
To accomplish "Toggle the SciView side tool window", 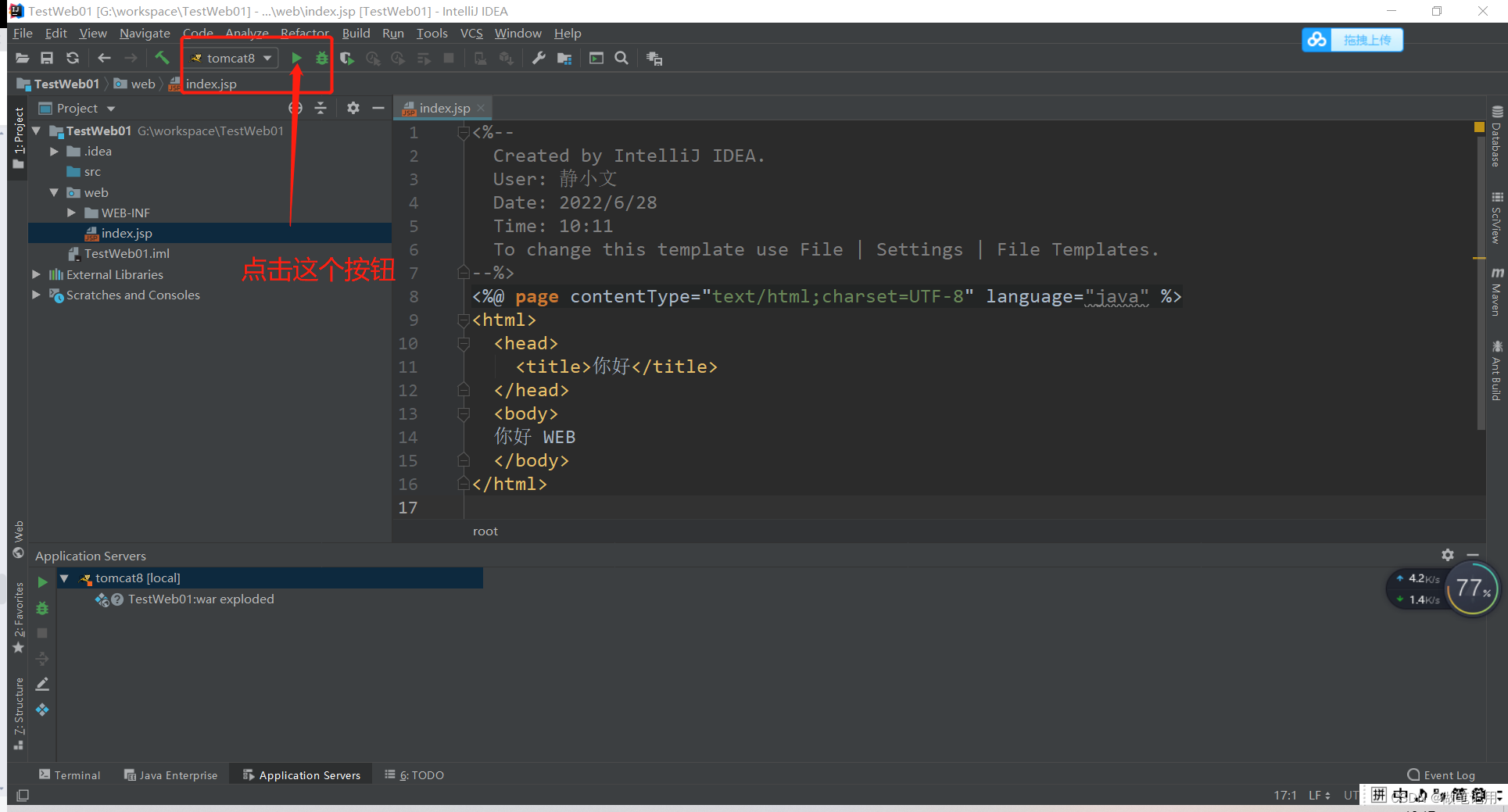I will point(1496,218).
